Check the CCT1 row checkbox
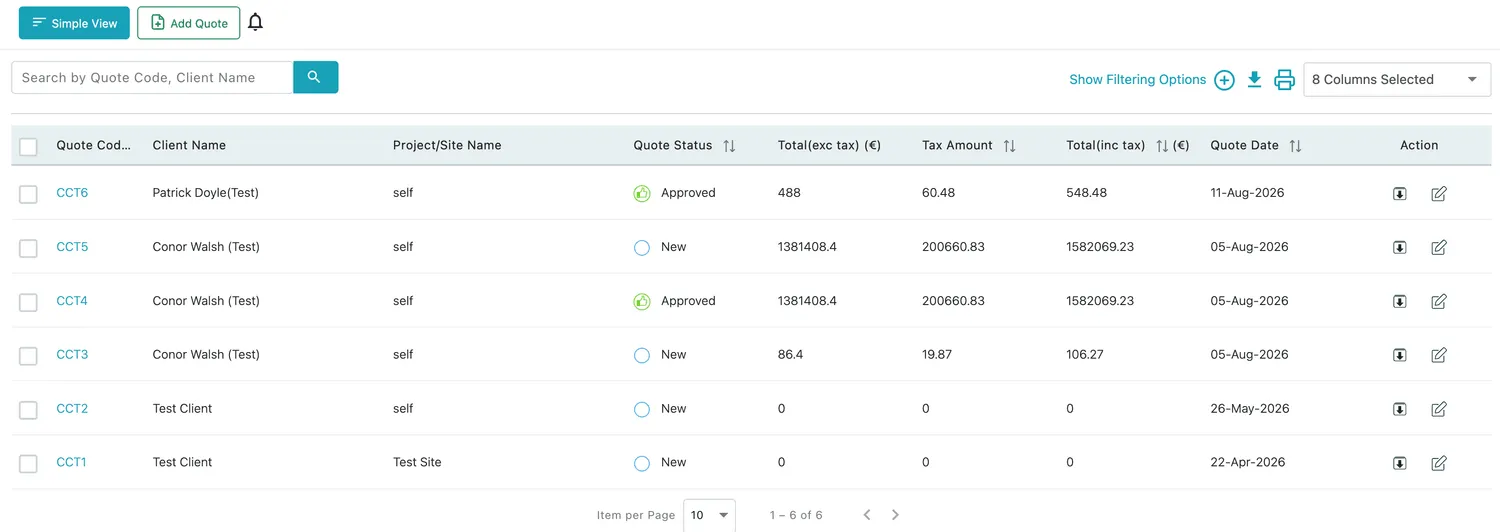The width and height of the screenshot is (1500, 532). [x=28, y=464]
